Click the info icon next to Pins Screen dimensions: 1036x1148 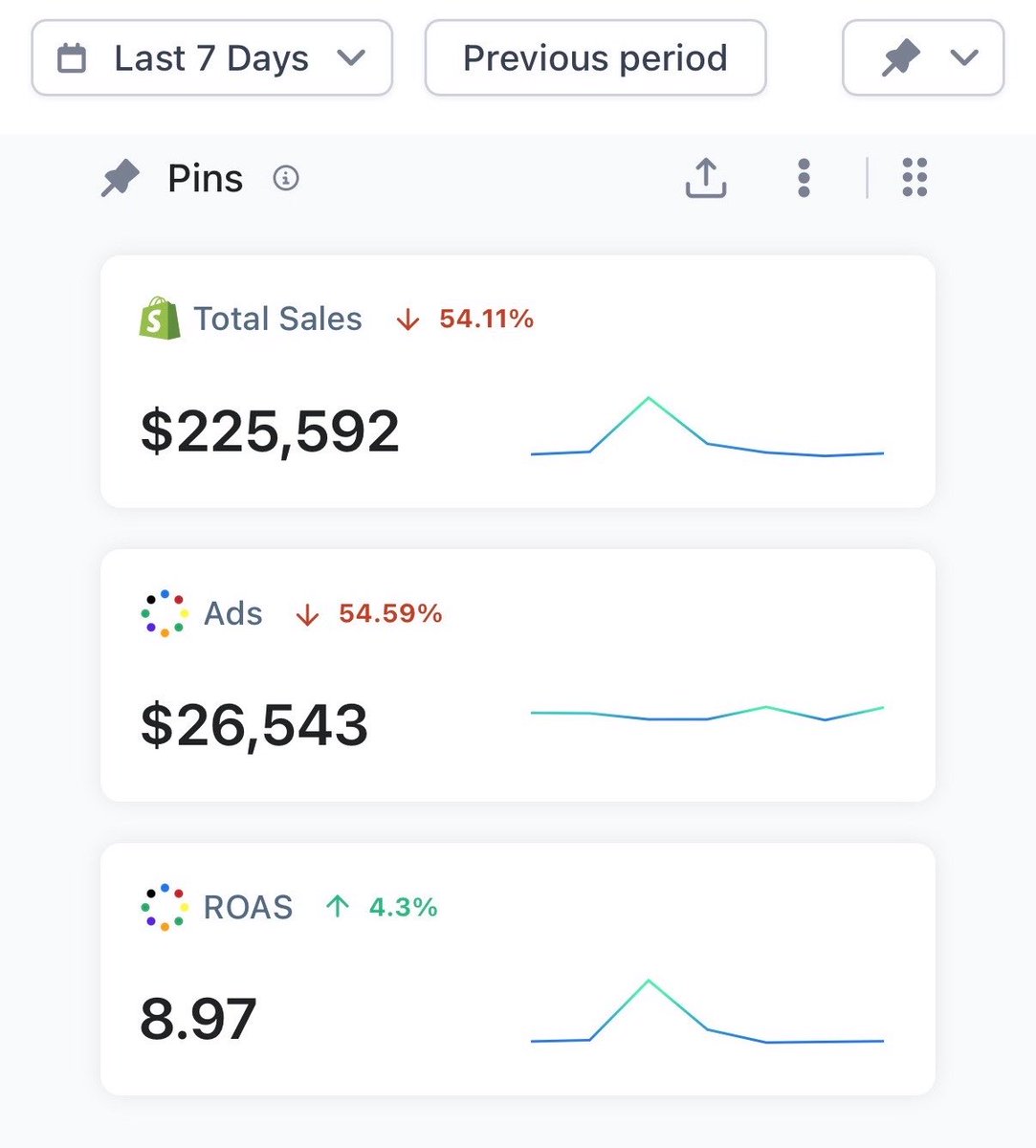point(285,178)
